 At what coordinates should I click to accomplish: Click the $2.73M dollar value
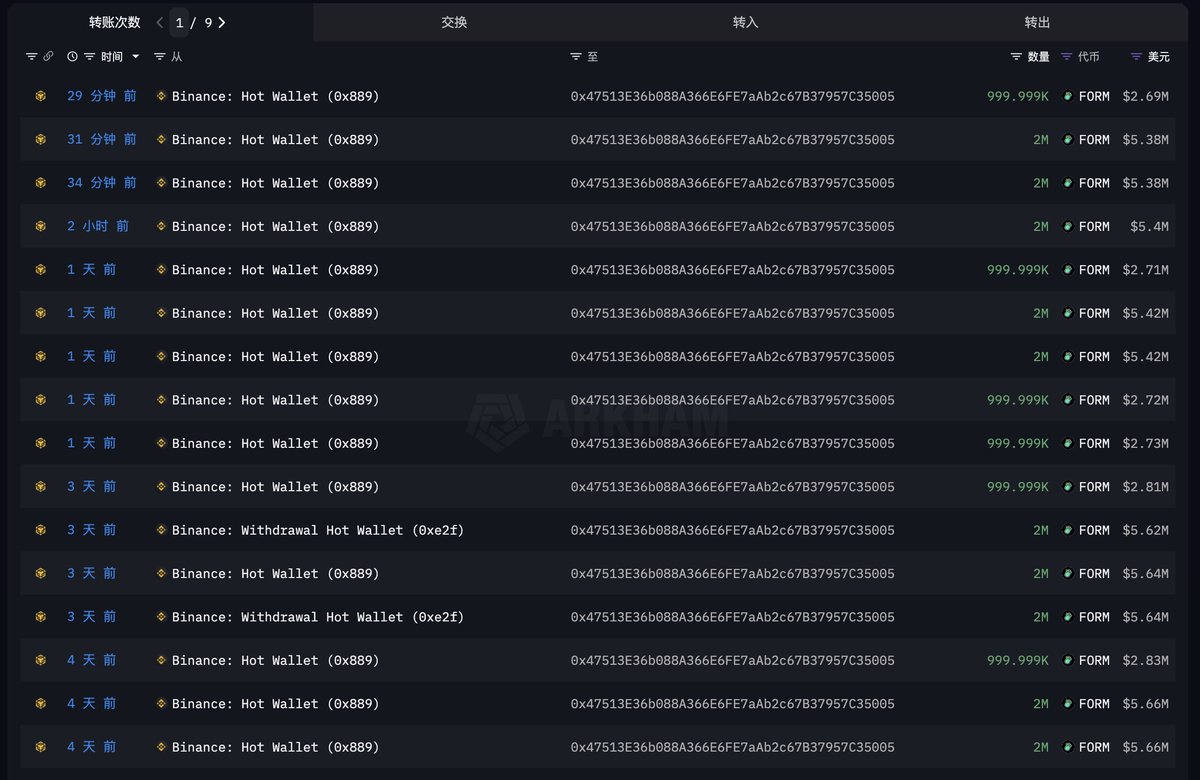click(1145, 443)
